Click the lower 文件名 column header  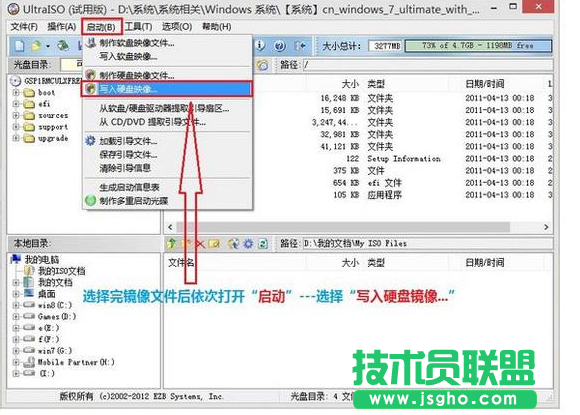(181, 263)
